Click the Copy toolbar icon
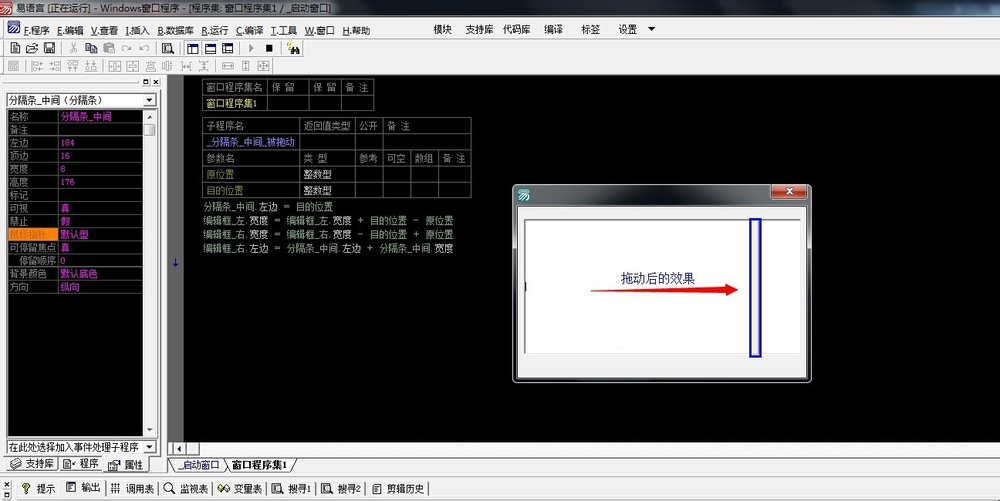Viewport: 1000px width, 501px height. pyautogui.click(x=91, y=47)
